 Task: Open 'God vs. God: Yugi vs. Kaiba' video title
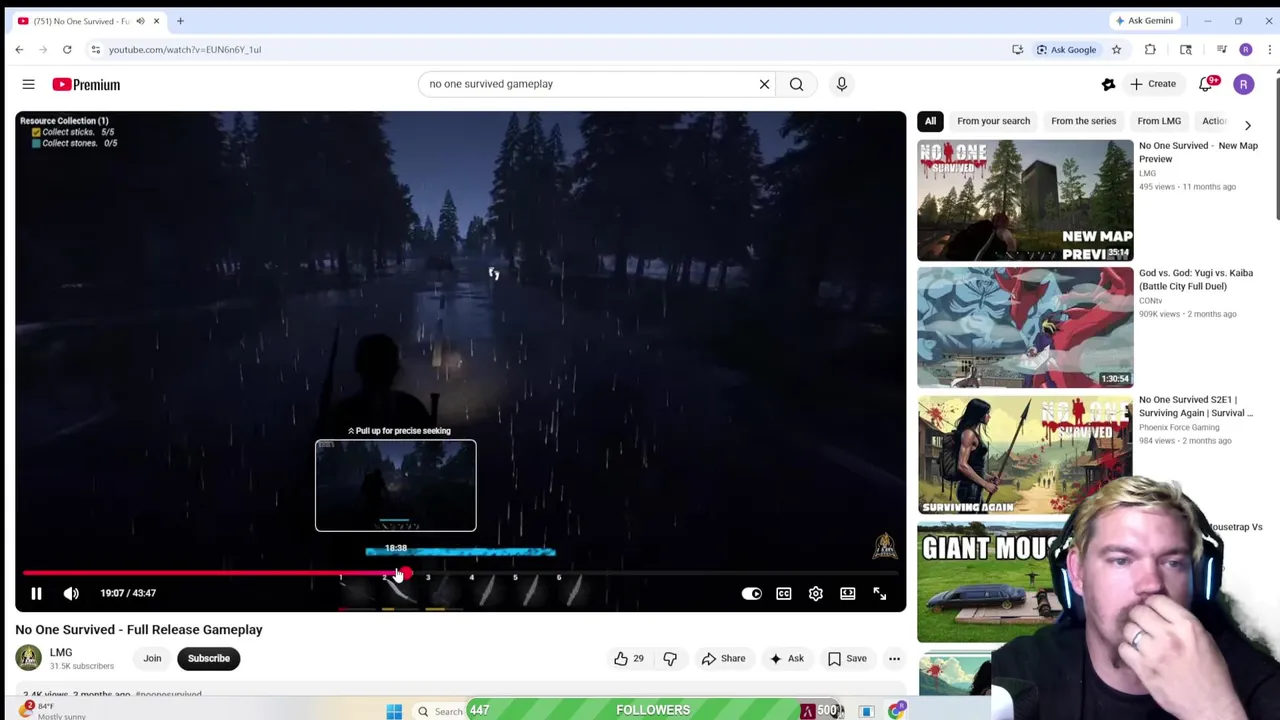[x=1196, y=279]
